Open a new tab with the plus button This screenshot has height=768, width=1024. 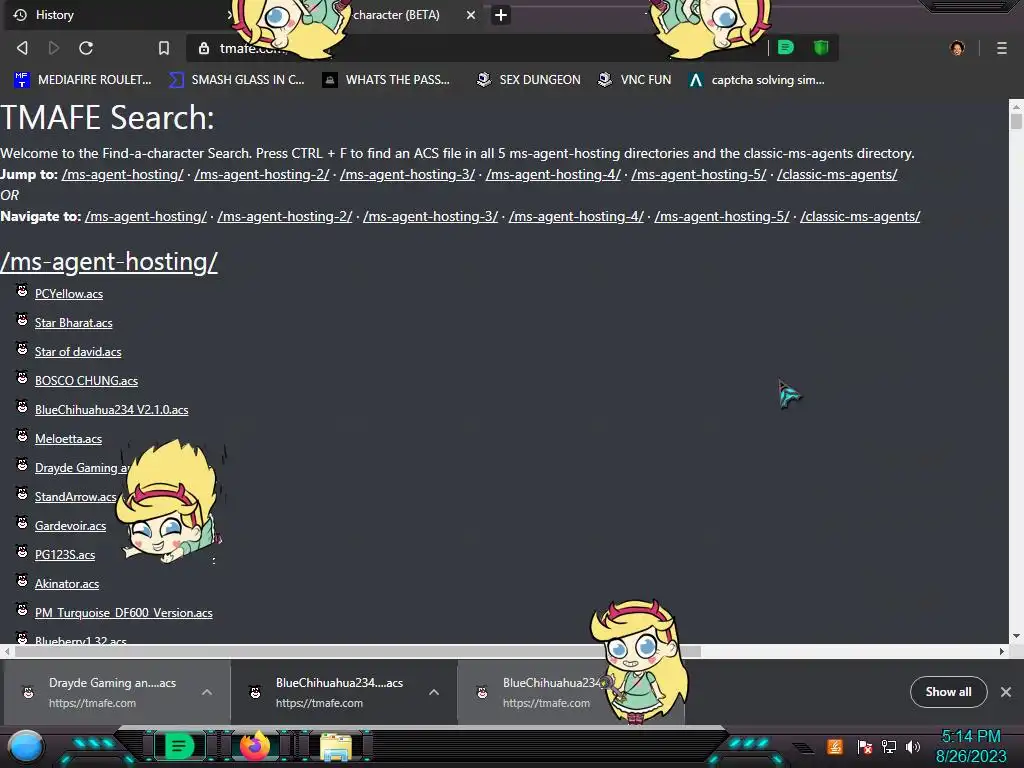point(501,15)
